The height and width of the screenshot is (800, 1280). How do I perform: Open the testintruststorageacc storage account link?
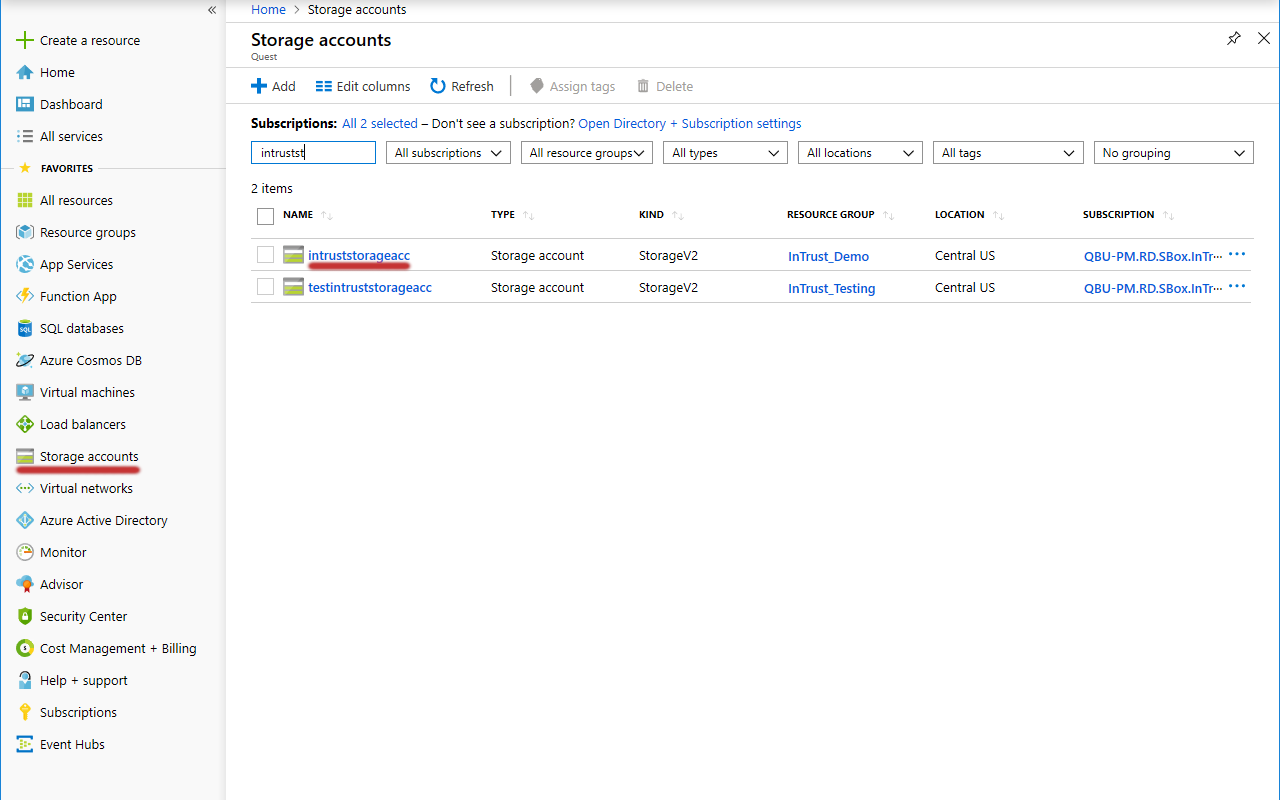click(370, 288)
